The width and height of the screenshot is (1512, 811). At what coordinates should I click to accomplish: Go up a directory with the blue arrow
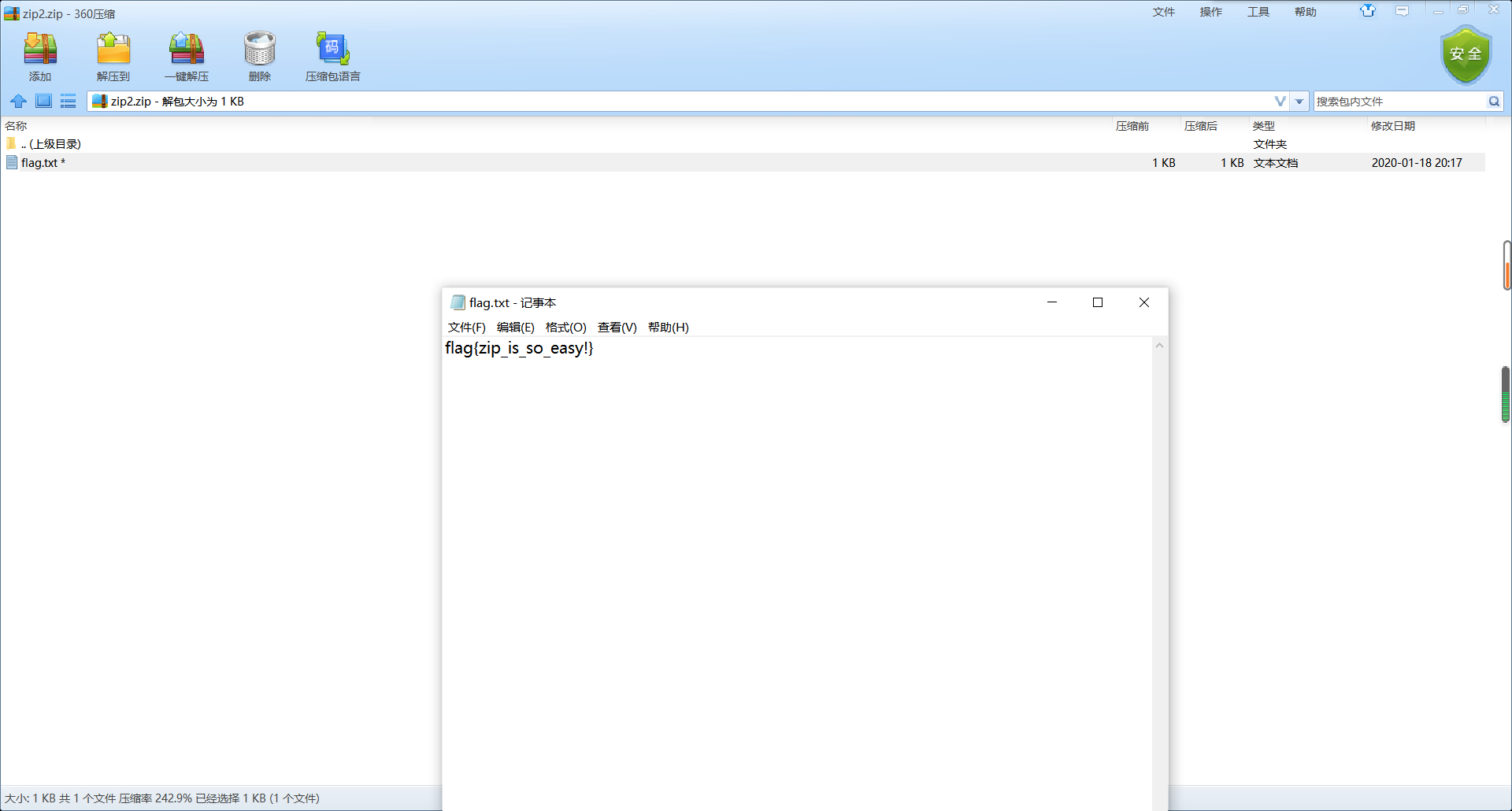coord(18,102)
